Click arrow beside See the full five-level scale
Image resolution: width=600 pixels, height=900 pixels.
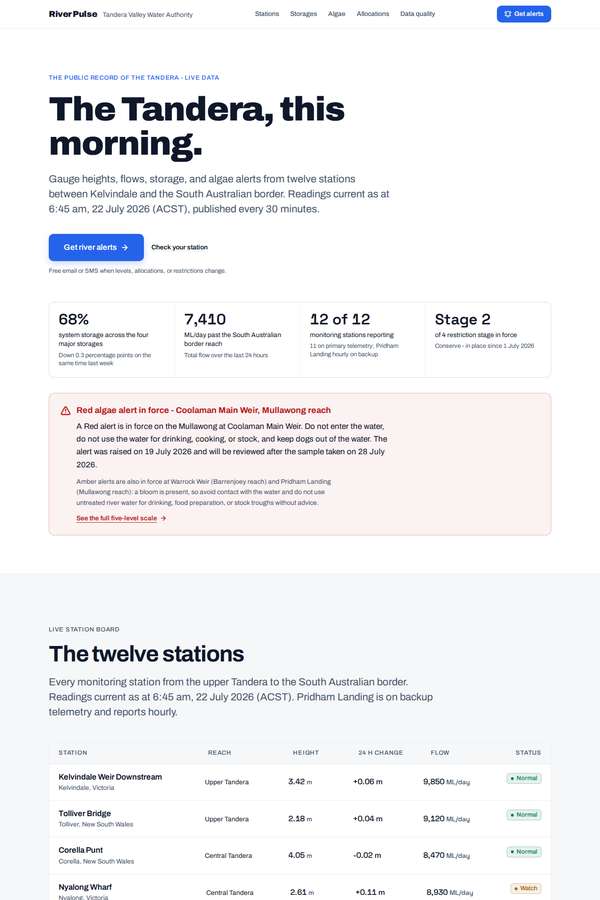tap(164, 518)
